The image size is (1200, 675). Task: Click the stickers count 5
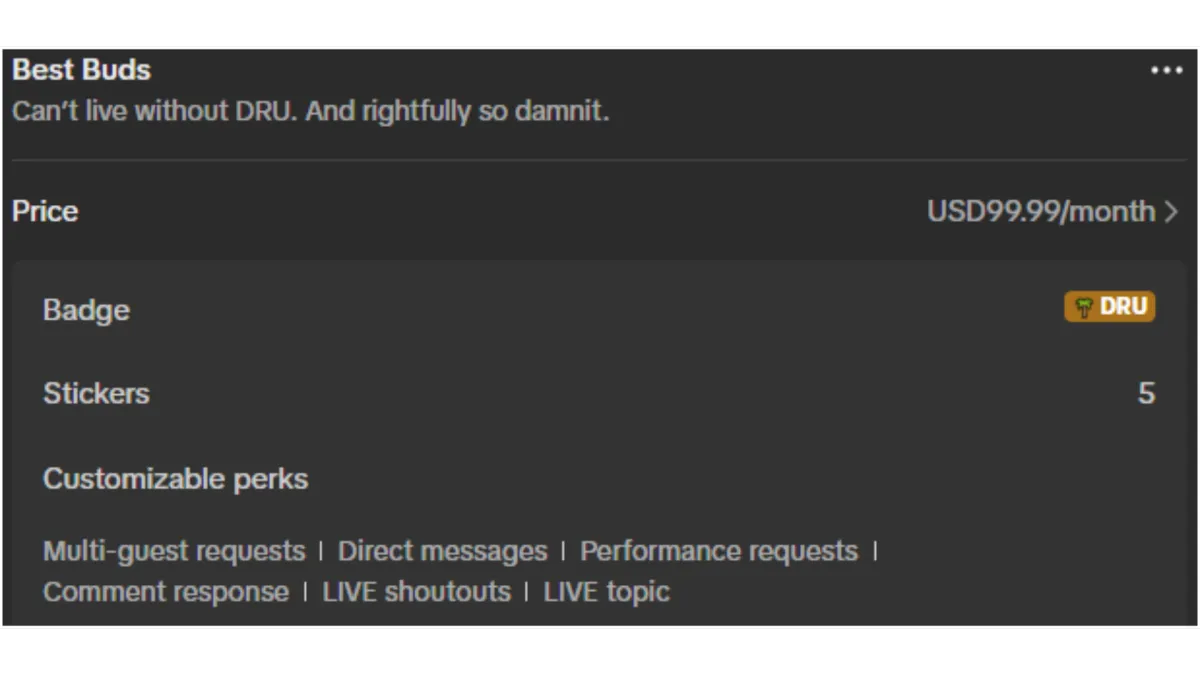pos(1146,393)
